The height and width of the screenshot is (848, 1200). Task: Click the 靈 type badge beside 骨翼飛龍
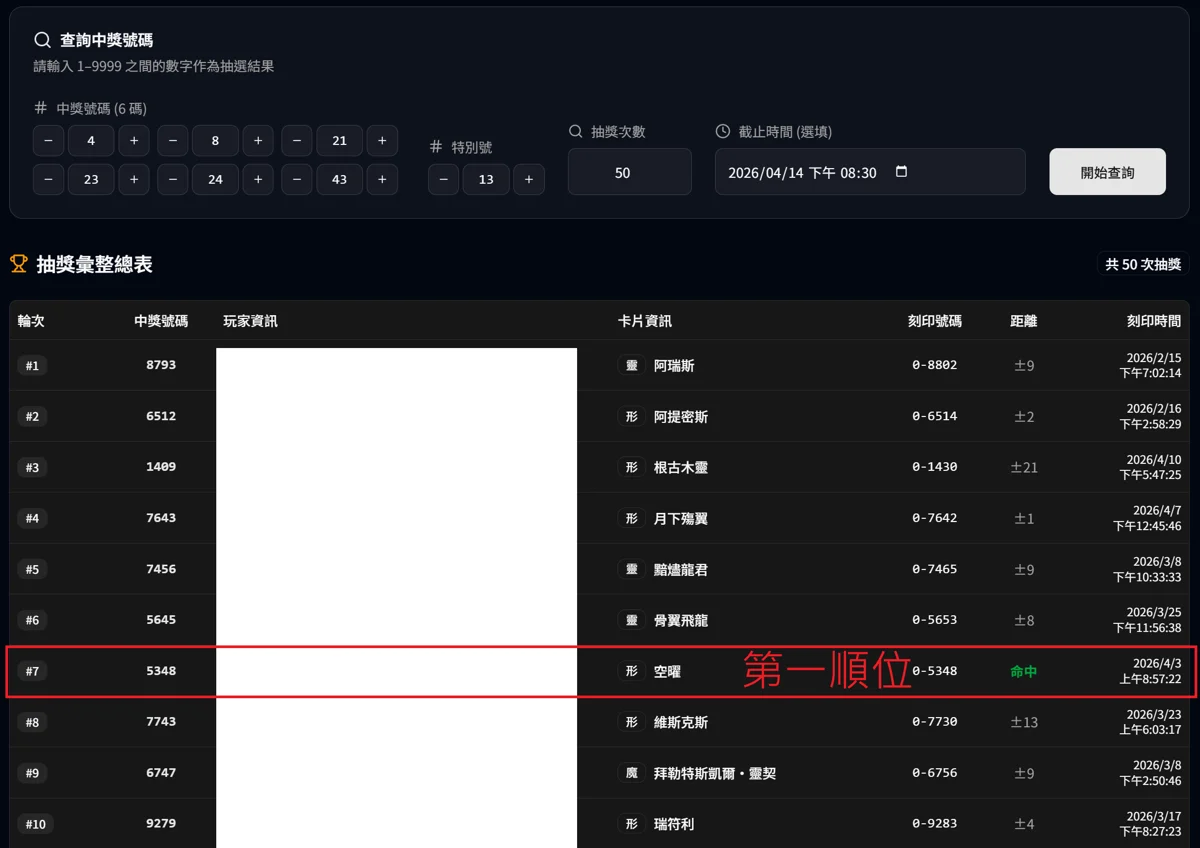(x=631, y=620)
